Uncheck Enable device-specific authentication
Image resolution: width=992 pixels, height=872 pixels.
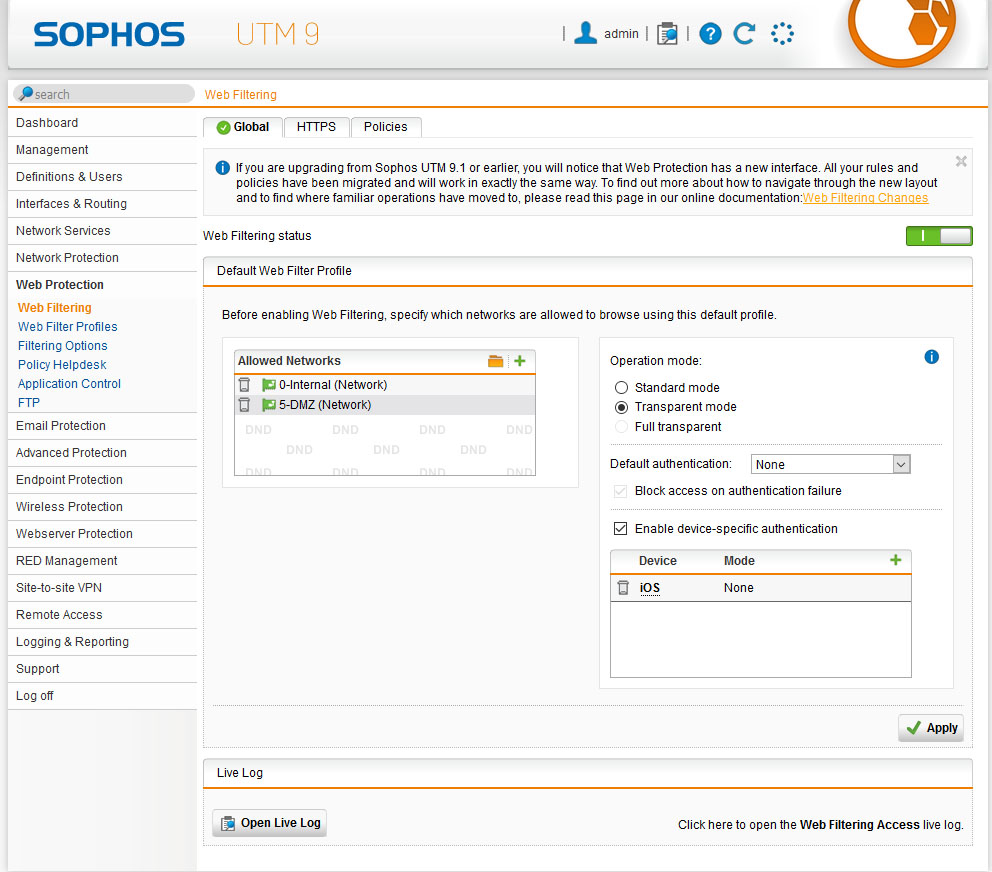coord(621,529)
